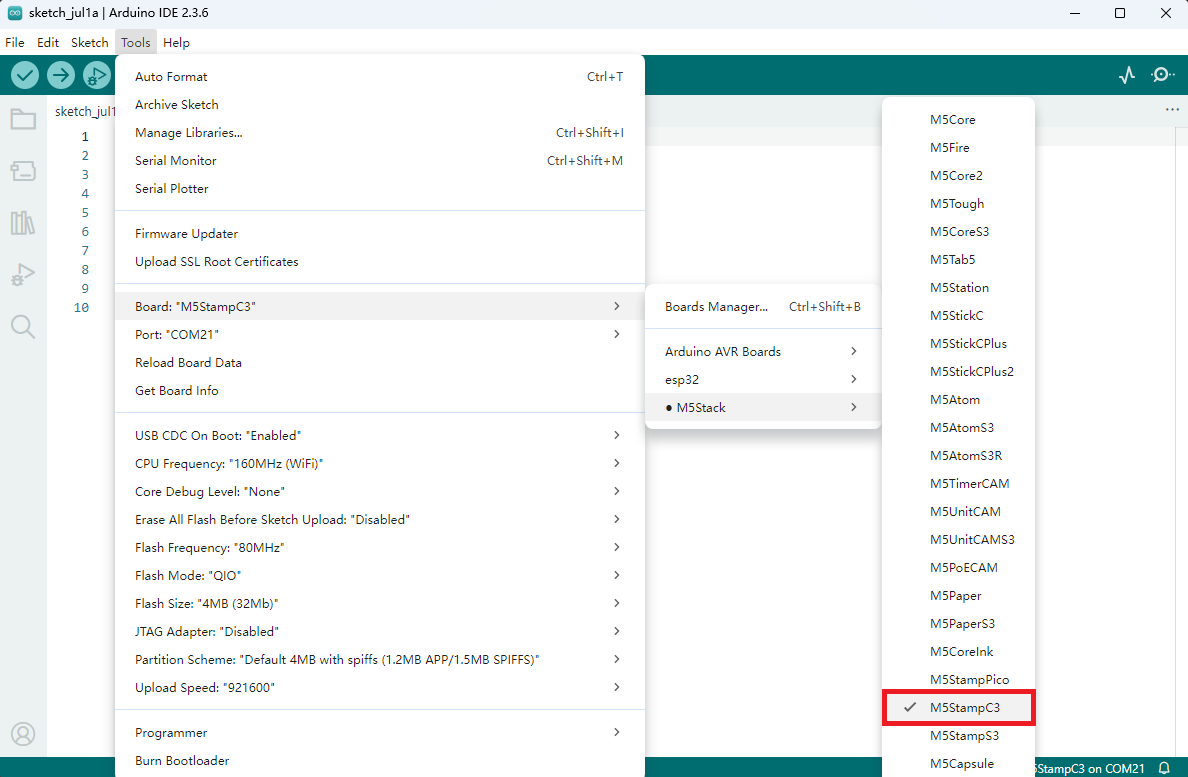Click Manage Libraries... menu entry

[380, 133]
